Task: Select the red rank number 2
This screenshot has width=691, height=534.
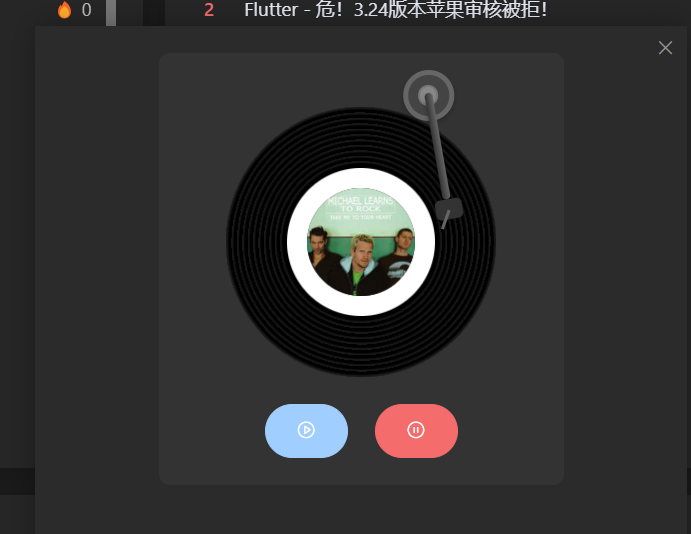Action: click(x=209, y=10)
